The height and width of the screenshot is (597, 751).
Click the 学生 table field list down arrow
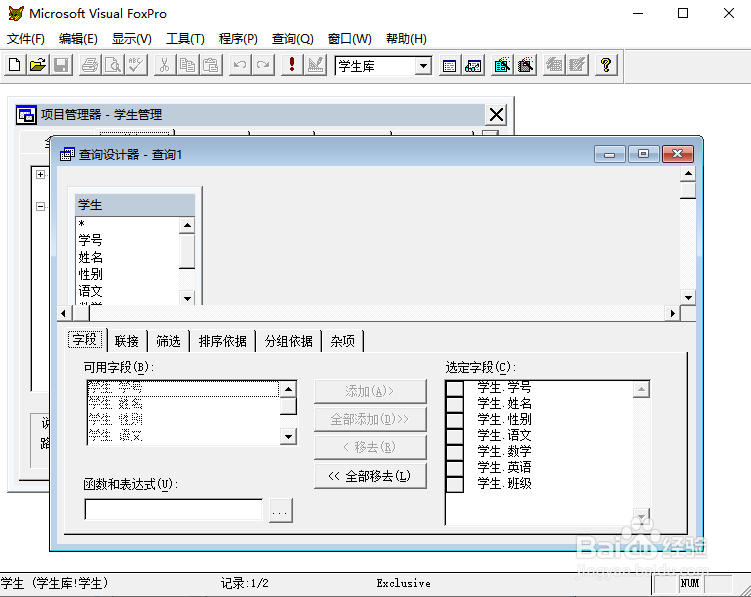coord(187,298)
